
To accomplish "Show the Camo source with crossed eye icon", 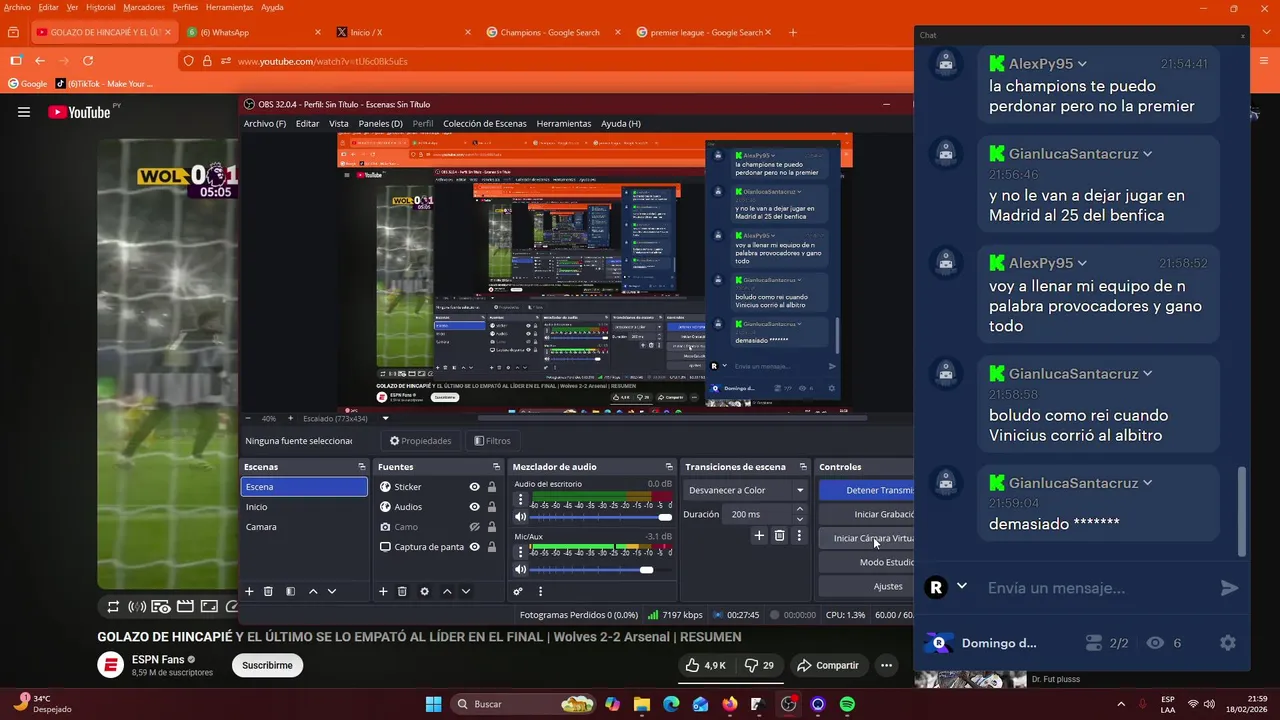I will tap(475, 527).
